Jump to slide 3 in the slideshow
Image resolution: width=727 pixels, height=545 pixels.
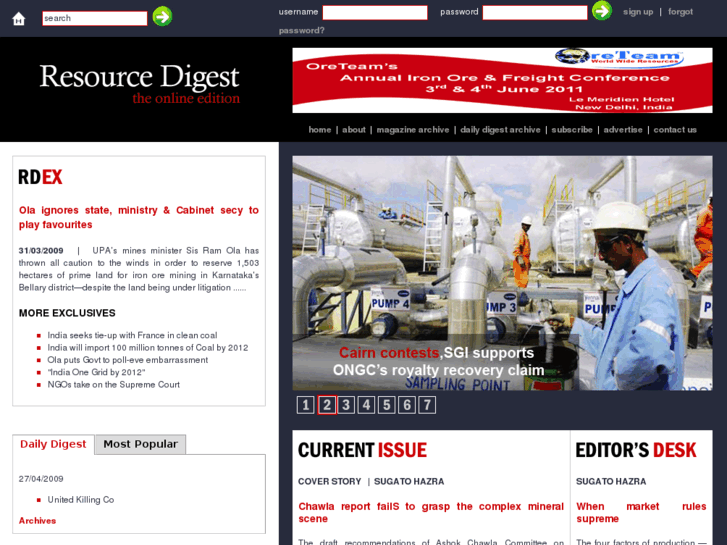346,405
